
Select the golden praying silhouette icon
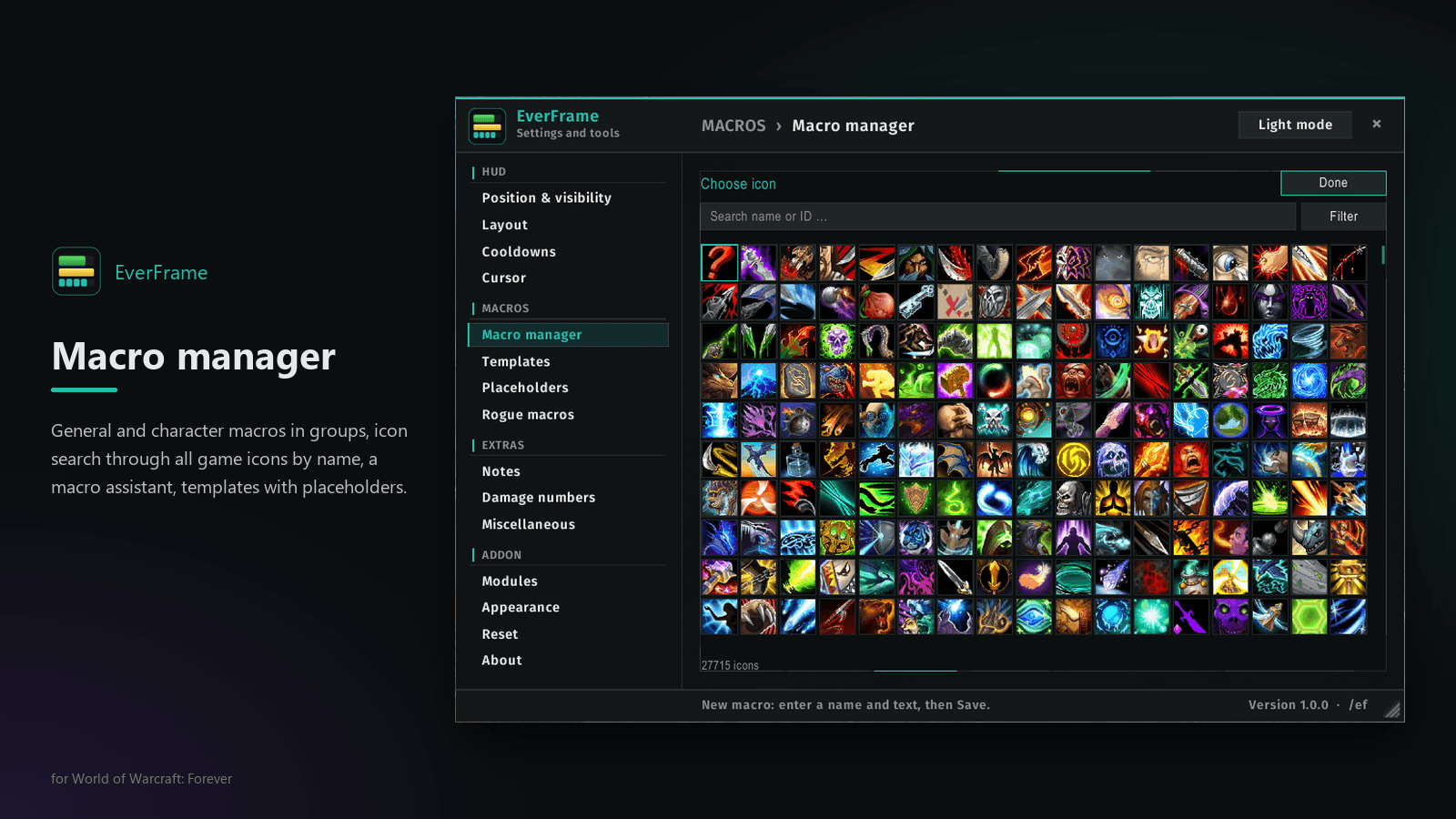(1112, 499)
